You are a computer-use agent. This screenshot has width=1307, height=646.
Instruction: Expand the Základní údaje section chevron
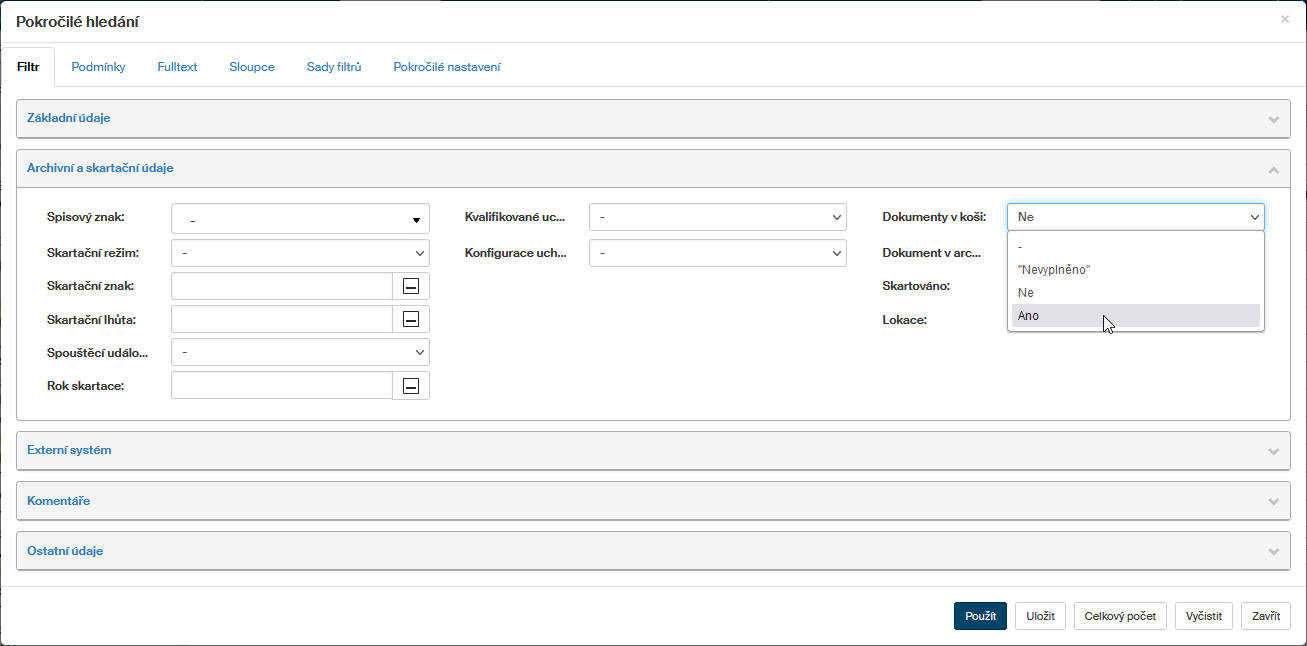coord(1273,119)
